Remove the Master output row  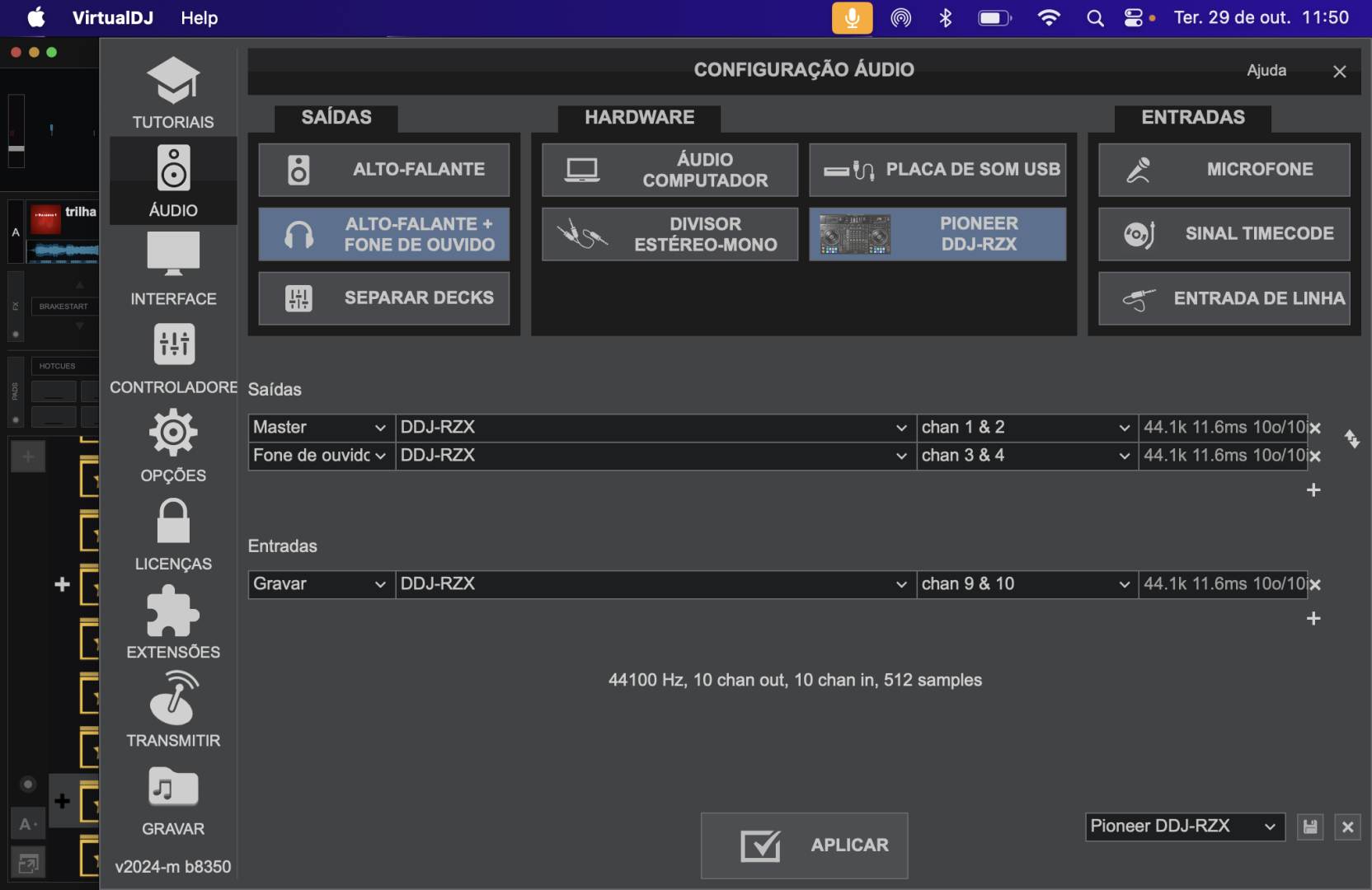coord(1316,429)
